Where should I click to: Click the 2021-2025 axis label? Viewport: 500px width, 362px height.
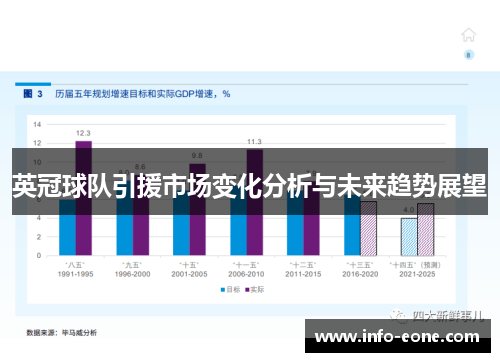417,274
